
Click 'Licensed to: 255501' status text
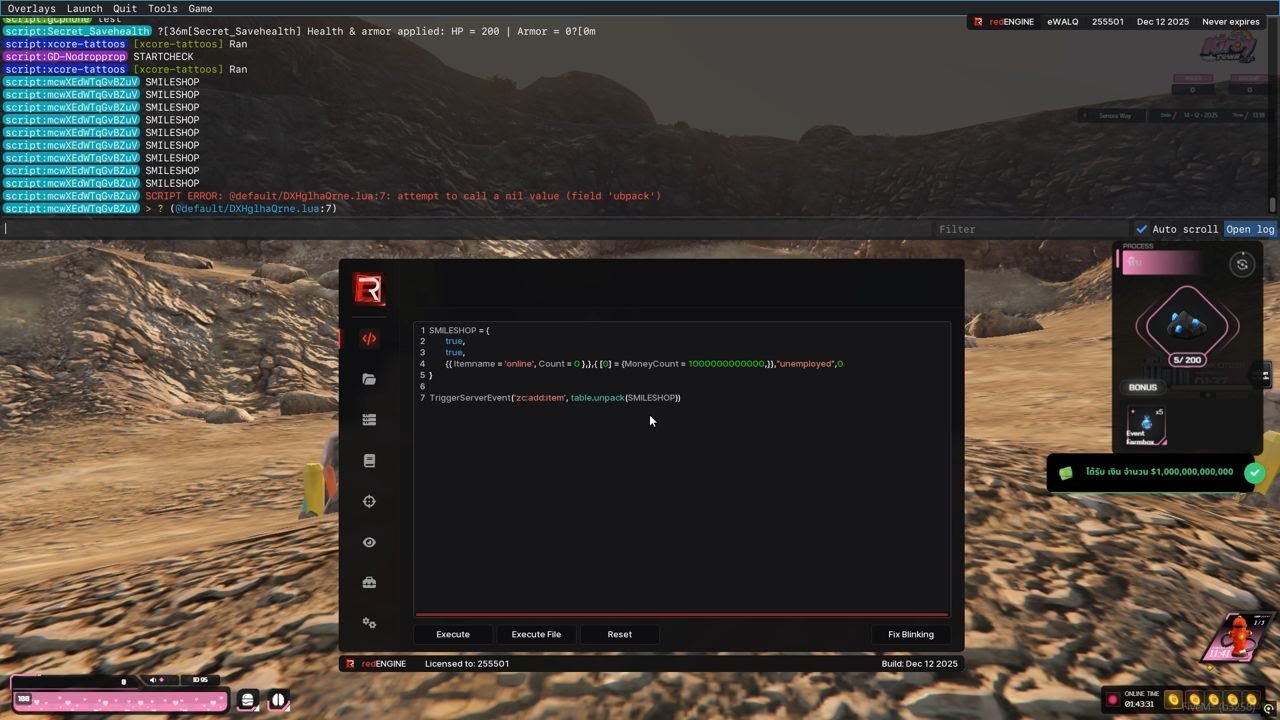[x=467, y=664]
